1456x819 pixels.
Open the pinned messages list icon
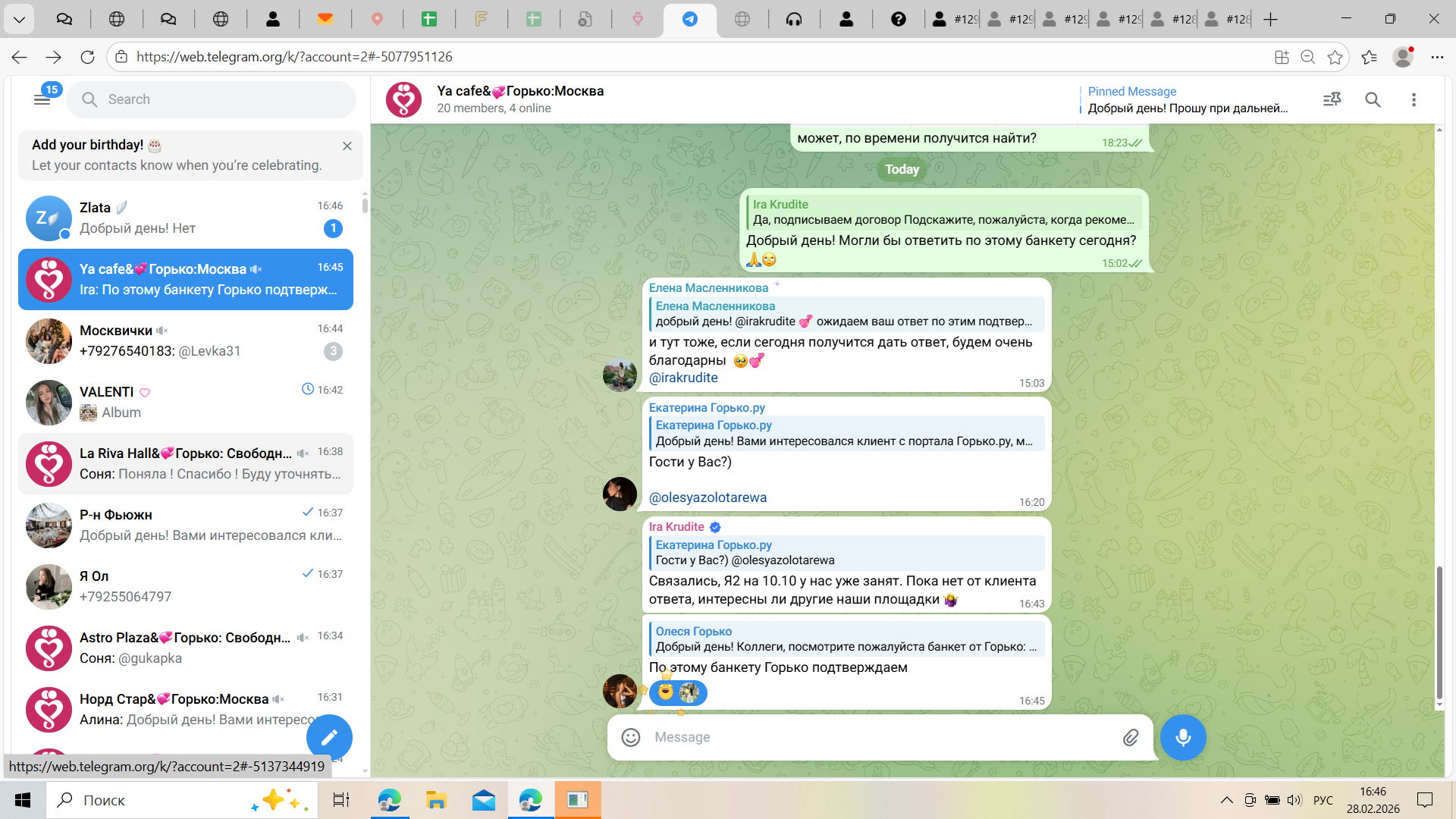tap(1332, 99)
